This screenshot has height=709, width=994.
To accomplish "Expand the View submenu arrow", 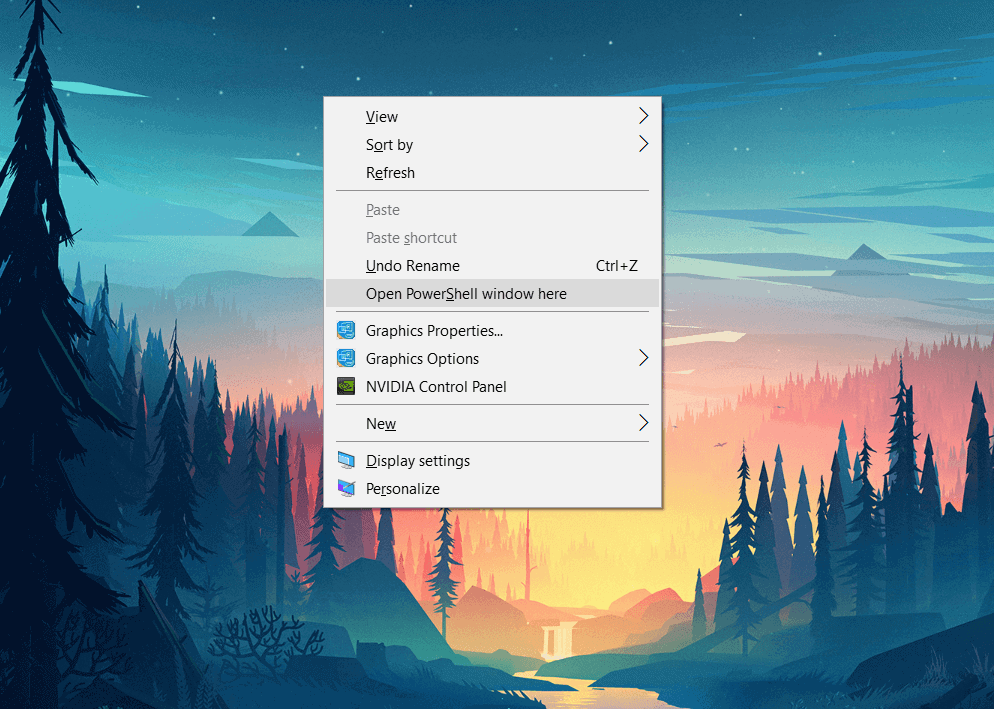I will (x=643, y=116).
